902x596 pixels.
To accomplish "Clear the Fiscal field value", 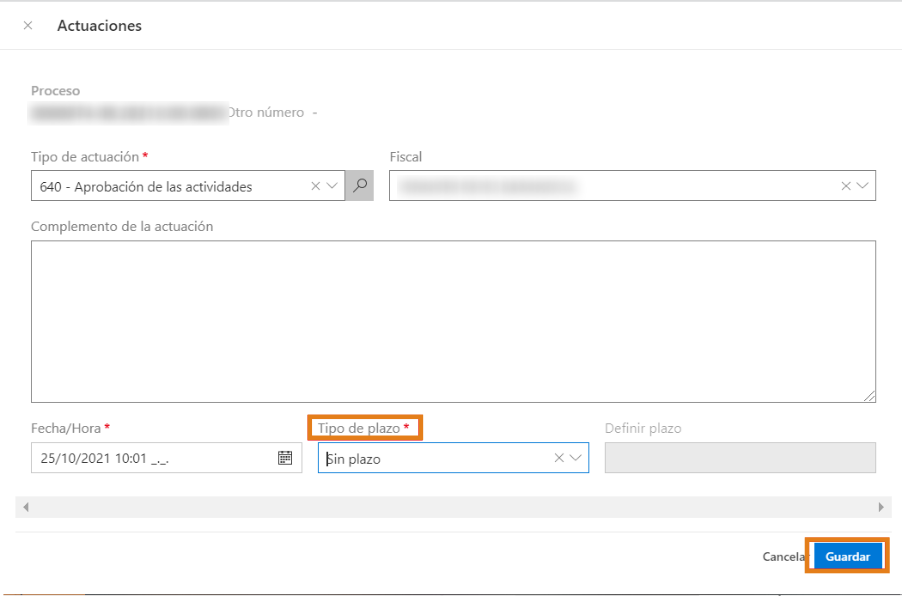I will click(845, 186).
